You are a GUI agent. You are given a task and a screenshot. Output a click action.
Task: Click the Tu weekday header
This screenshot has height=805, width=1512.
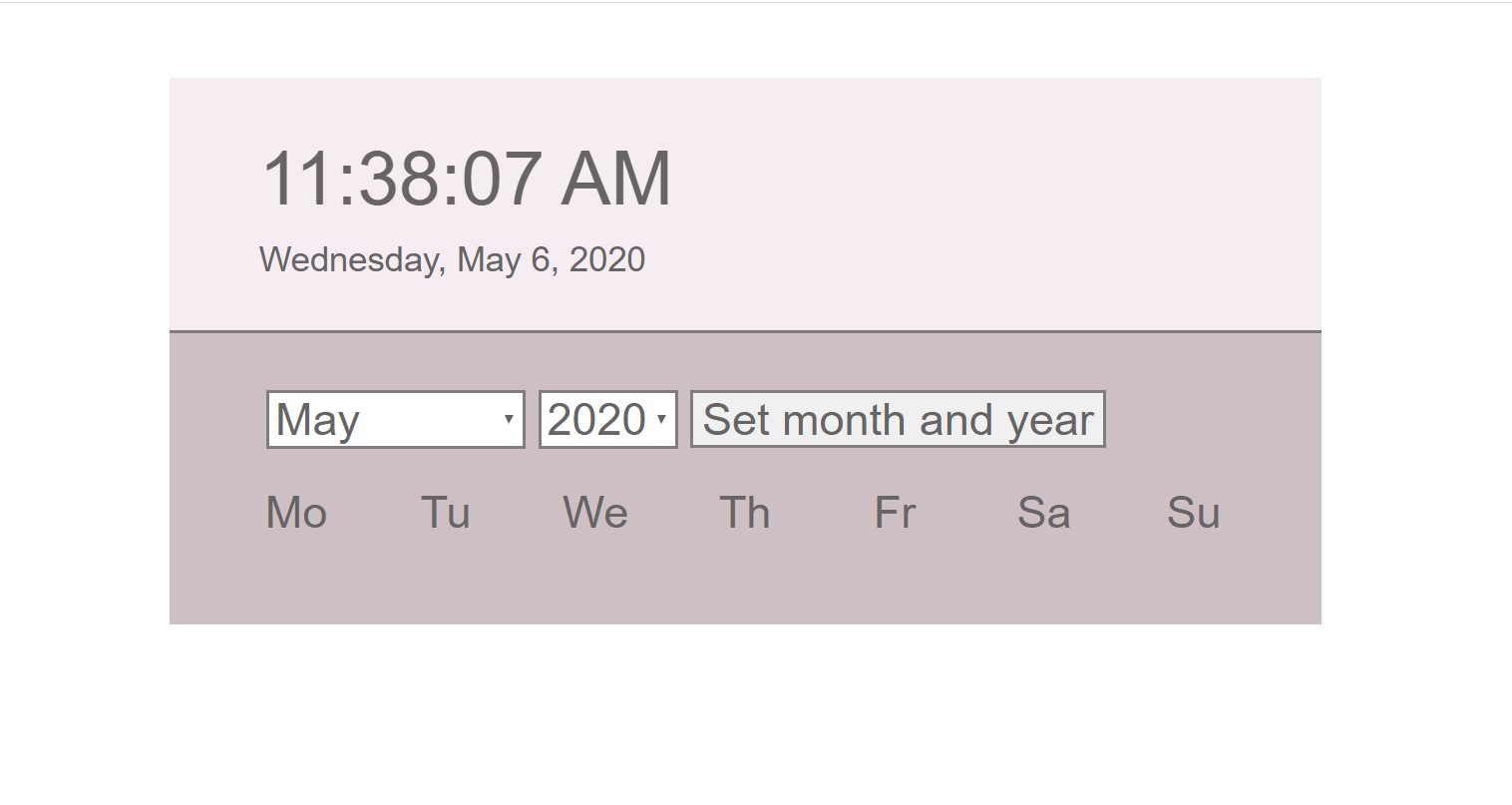[x=445, y=513]
